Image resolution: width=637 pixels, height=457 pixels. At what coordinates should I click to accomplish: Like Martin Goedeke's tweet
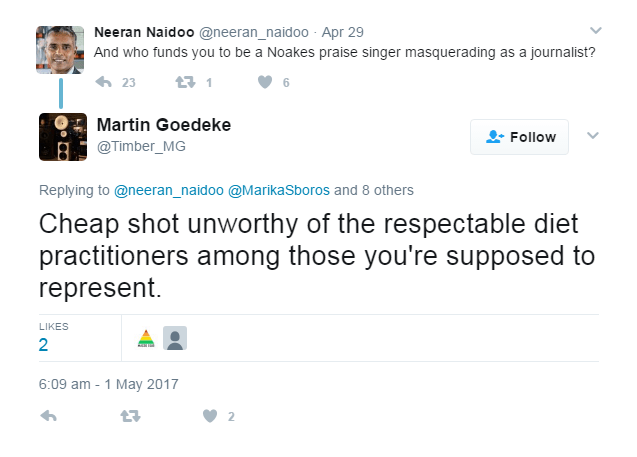tap(209, 416)
